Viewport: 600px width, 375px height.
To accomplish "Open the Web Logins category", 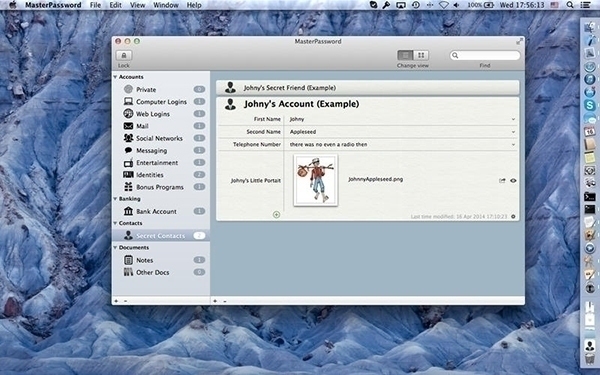I will tap(153, 114).
